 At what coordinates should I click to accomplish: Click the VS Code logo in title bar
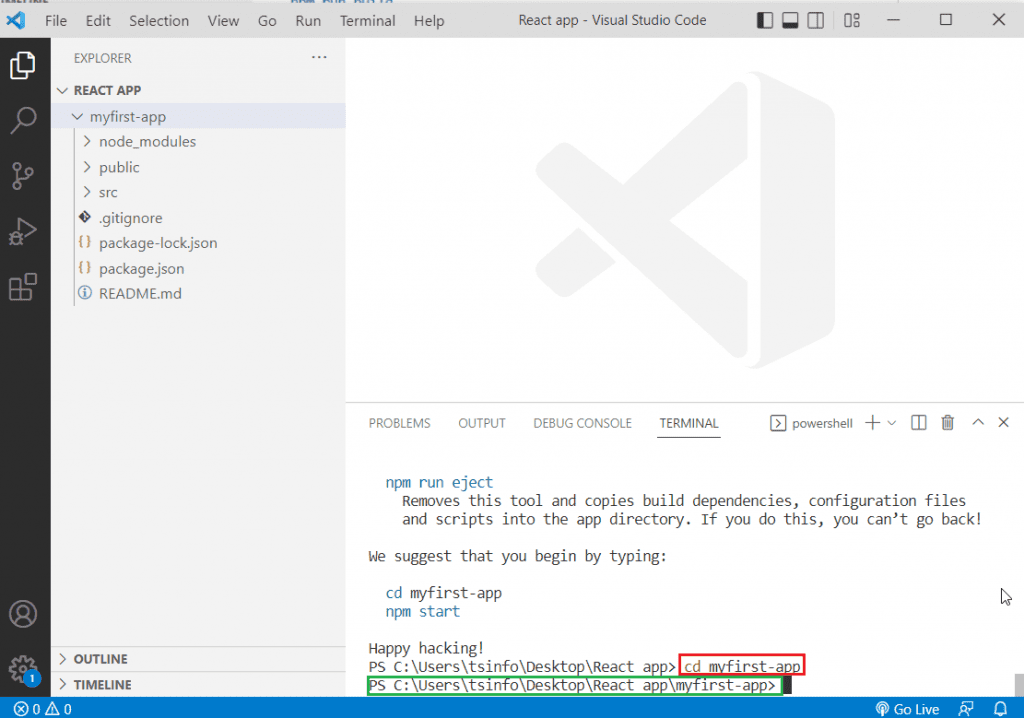(16, 20)
